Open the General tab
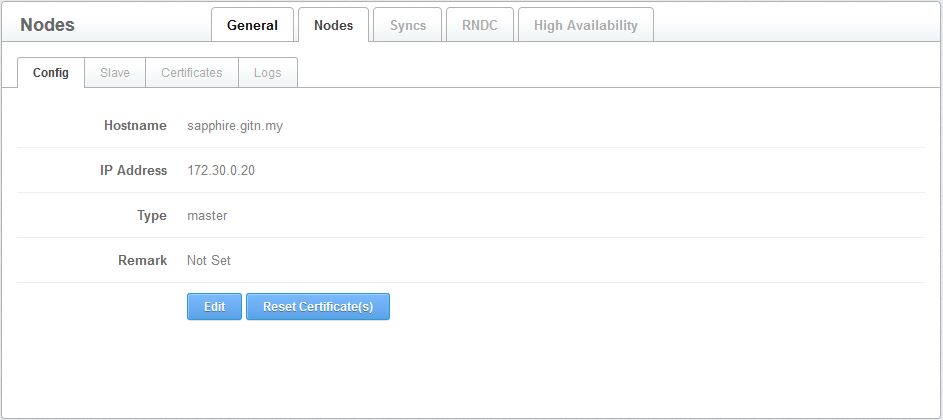This screenshot has width=943, height=420. (252, 25)
